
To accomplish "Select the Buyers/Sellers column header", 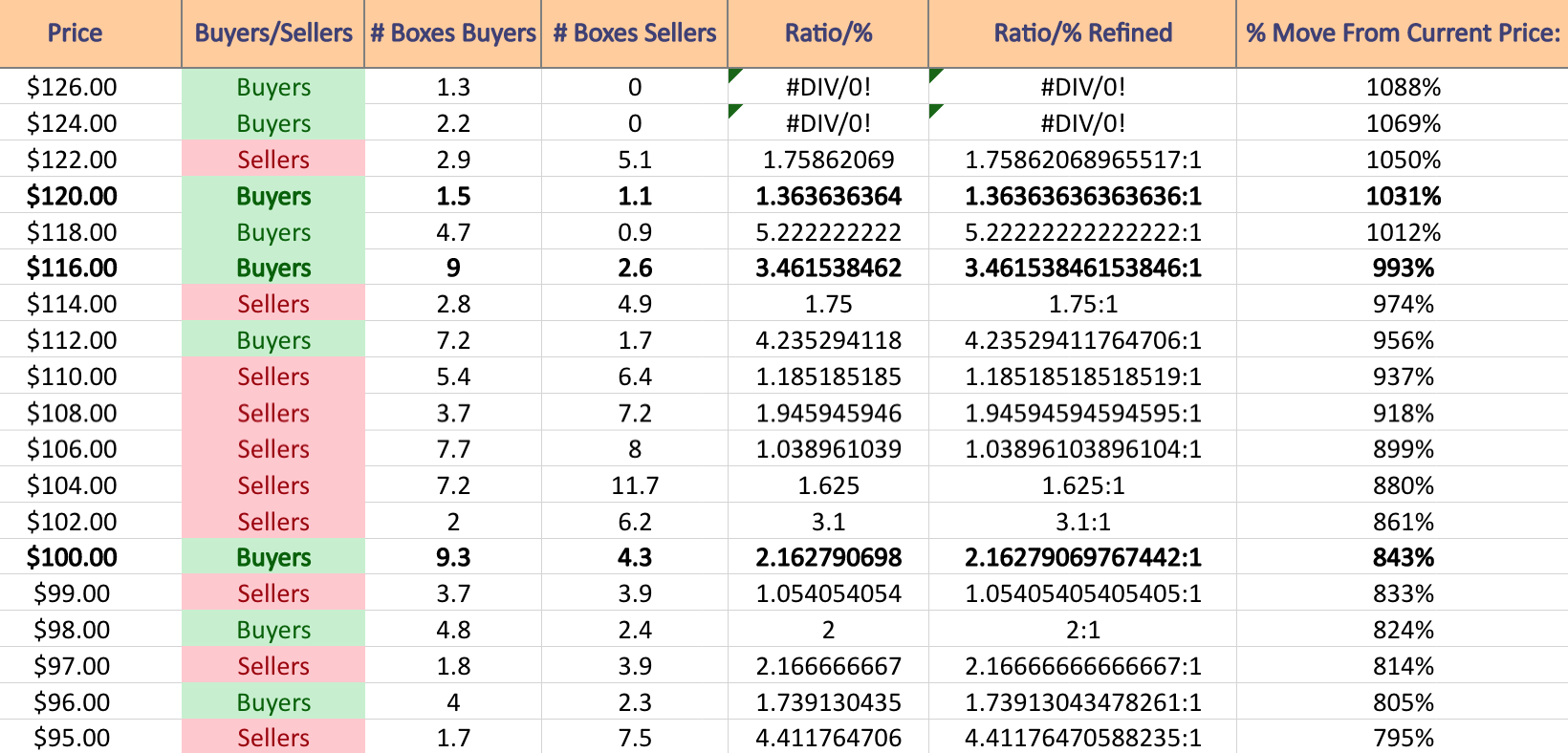I will tap(273, 33).
